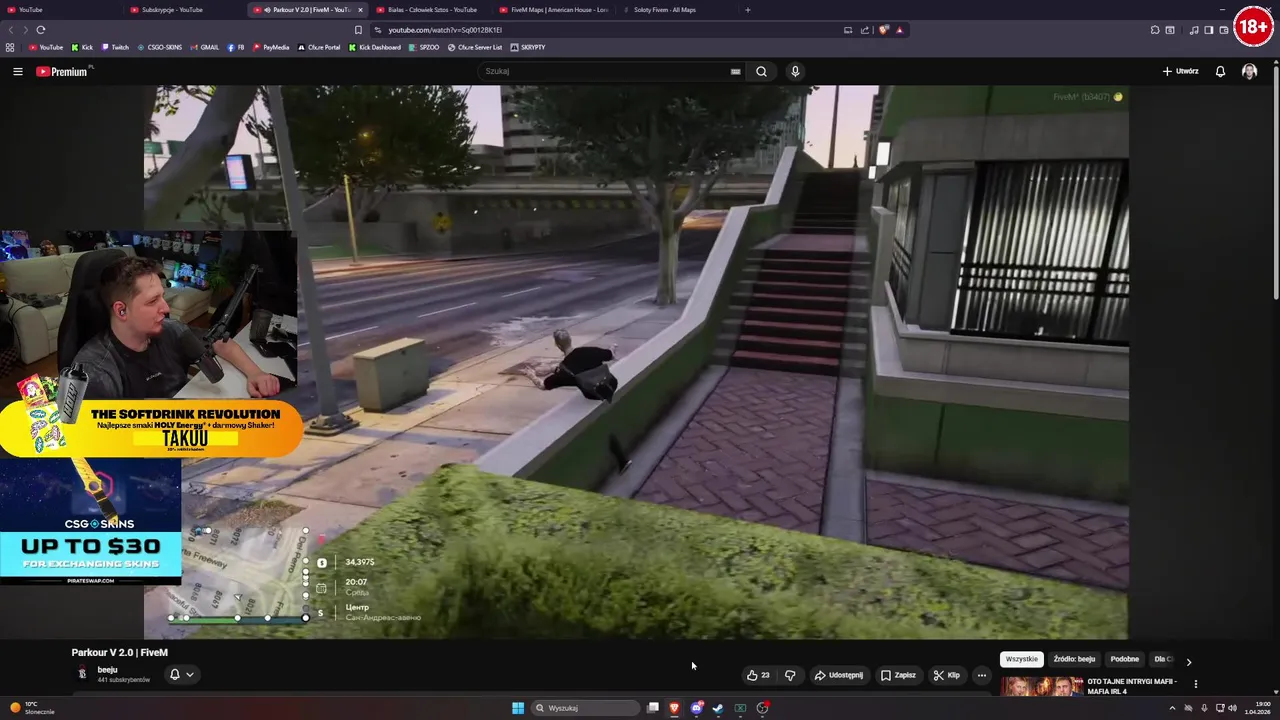Open YouTube notifications bell
1280x720 pixels.
coord(1220,71)
